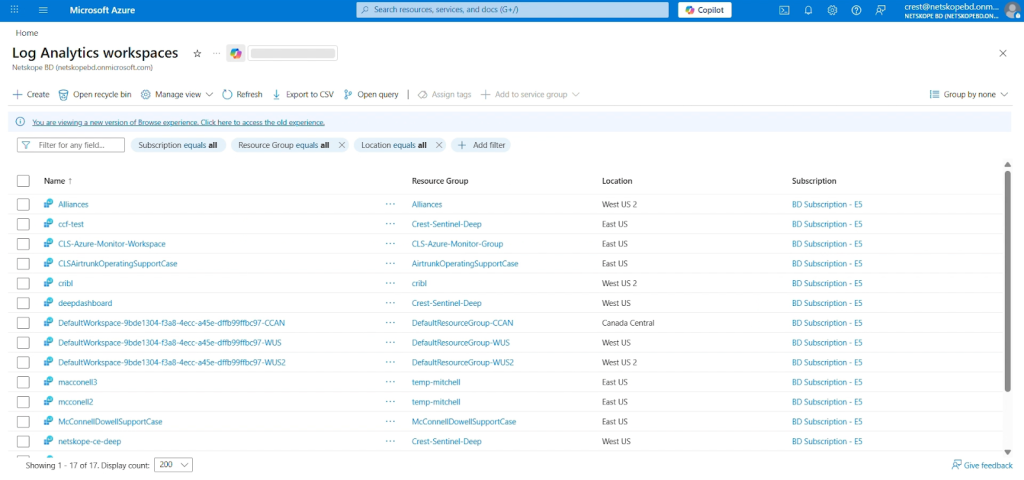Expand the Manage view dropdown
Viewport: 1024px width, 480px height.
(x=177, y=95)
